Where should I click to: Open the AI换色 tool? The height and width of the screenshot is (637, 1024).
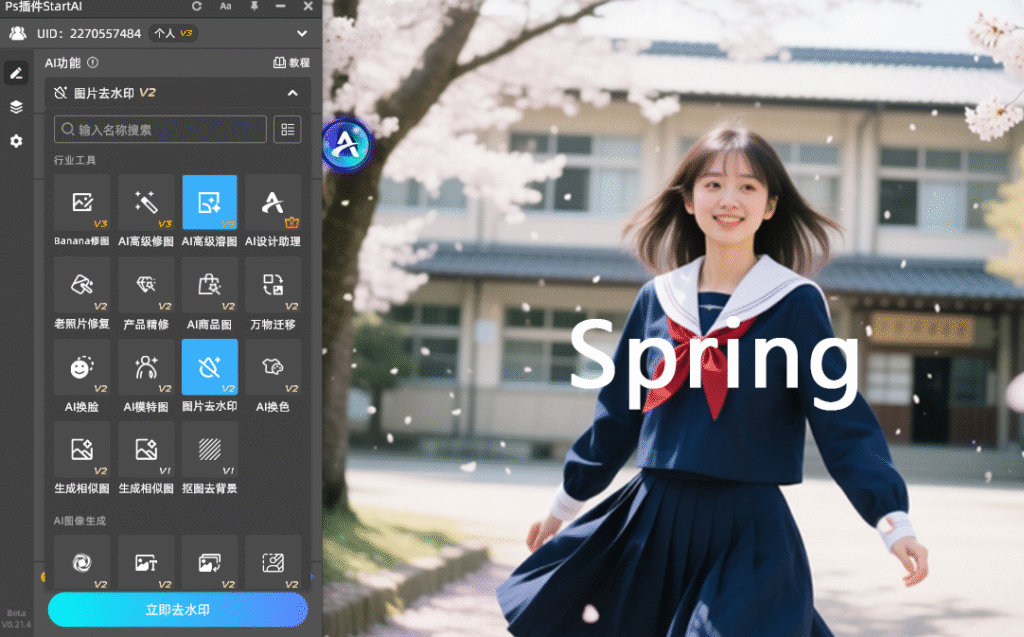point(273,368)
